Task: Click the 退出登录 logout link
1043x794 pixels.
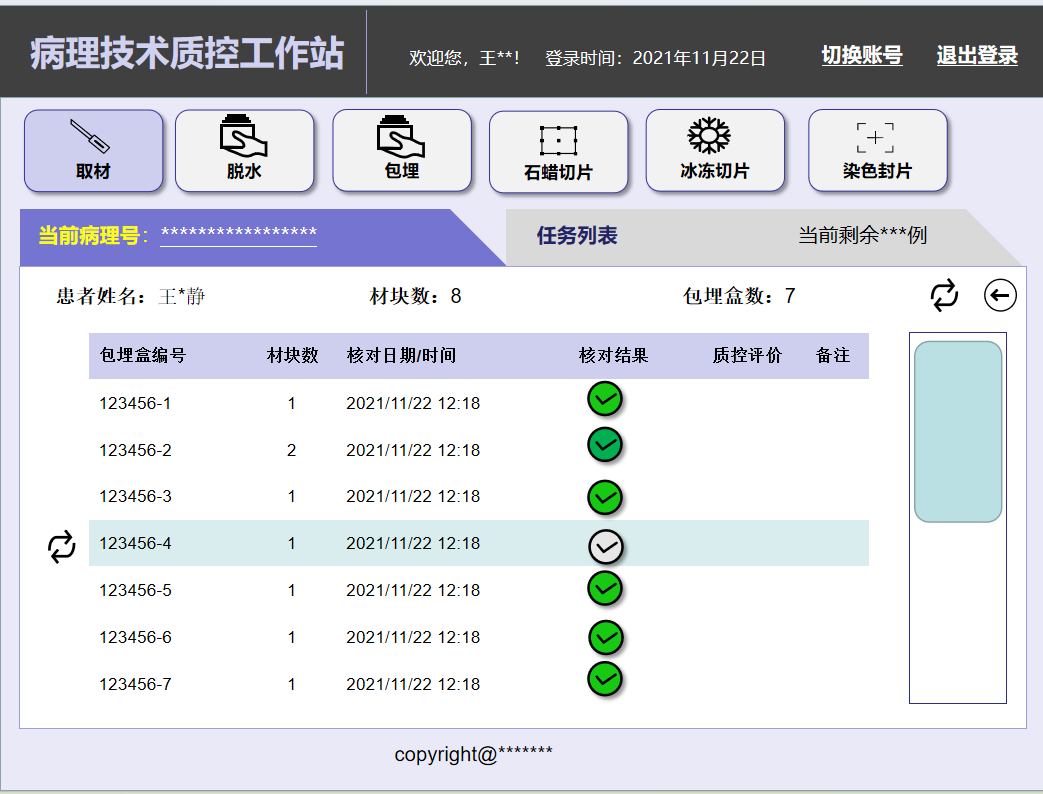Action: 976,56
